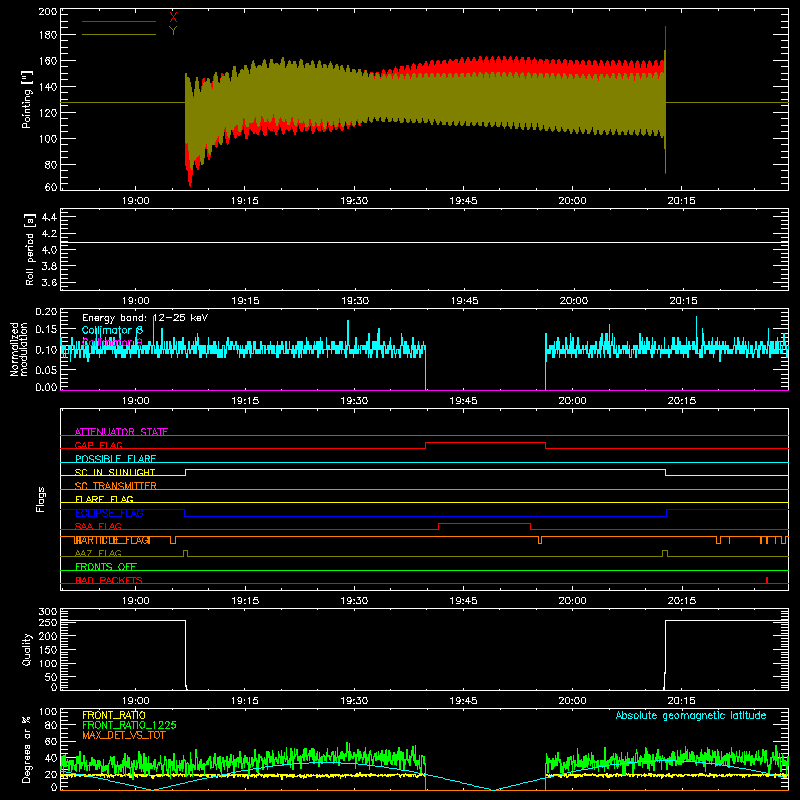The image size is (800, 800).
Task: Click the "19:30" time label under Roll period plot
Action: click(x=355, y=301)
